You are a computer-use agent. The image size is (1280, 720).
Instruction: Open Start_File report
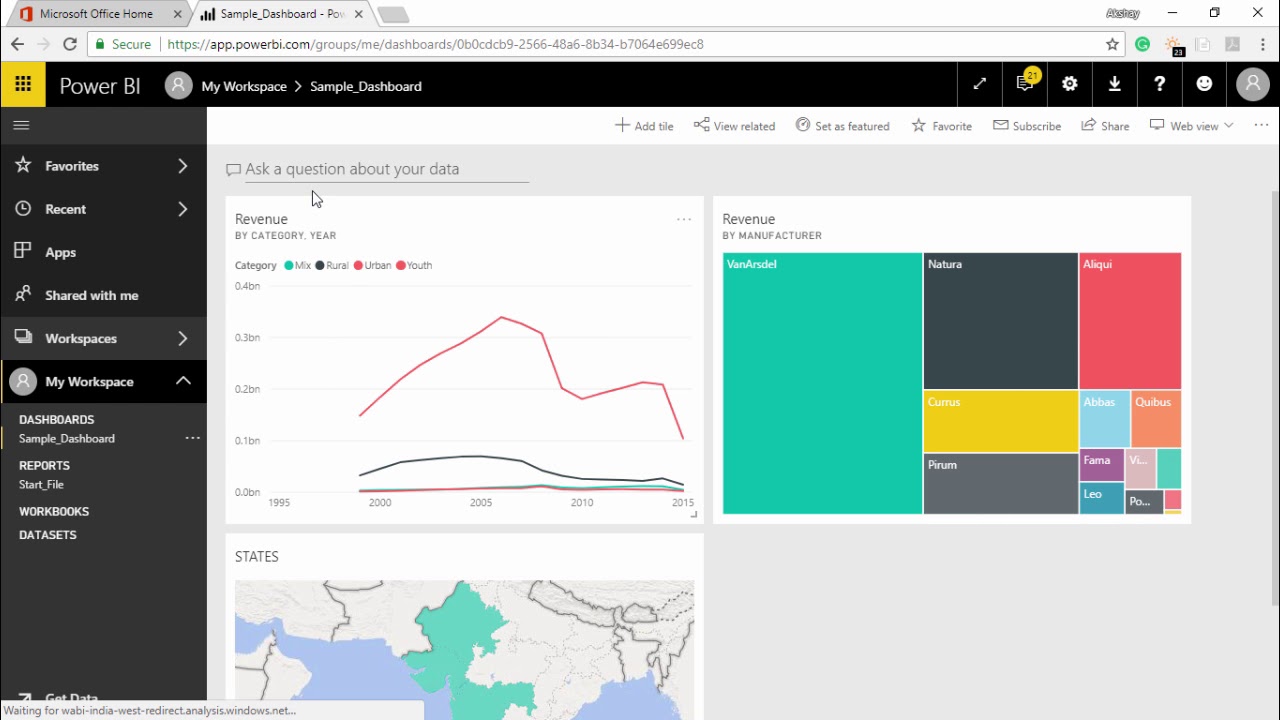(x=41, y=484)
